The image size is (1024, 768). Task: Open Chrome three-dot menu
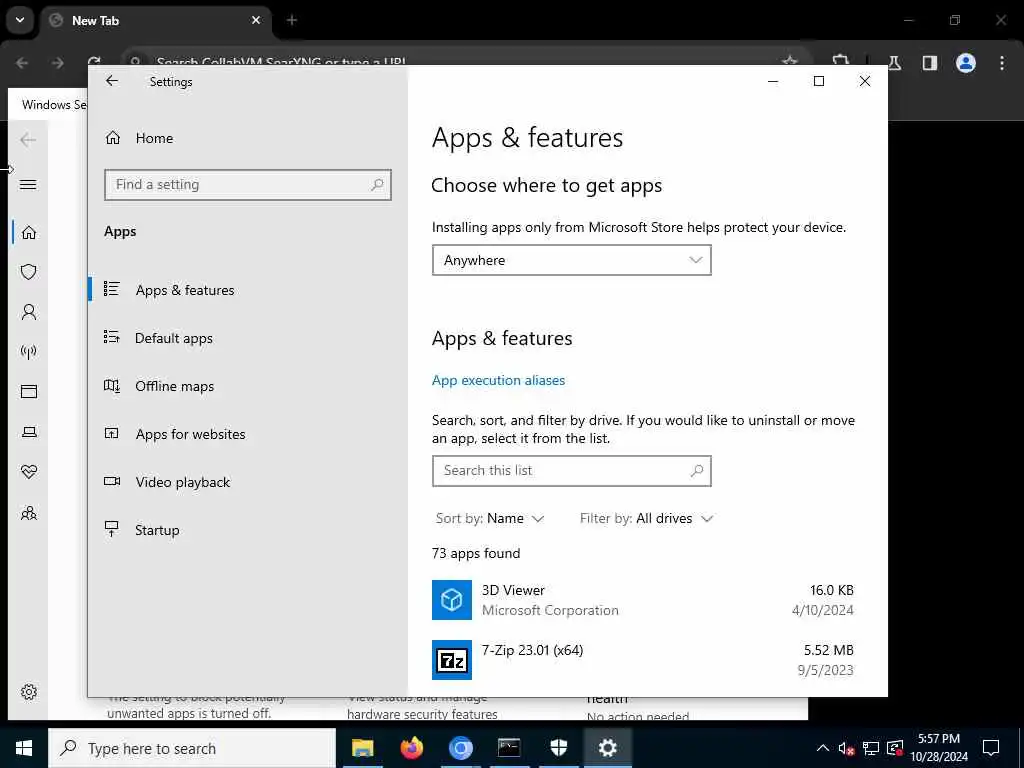[1002, 63]
